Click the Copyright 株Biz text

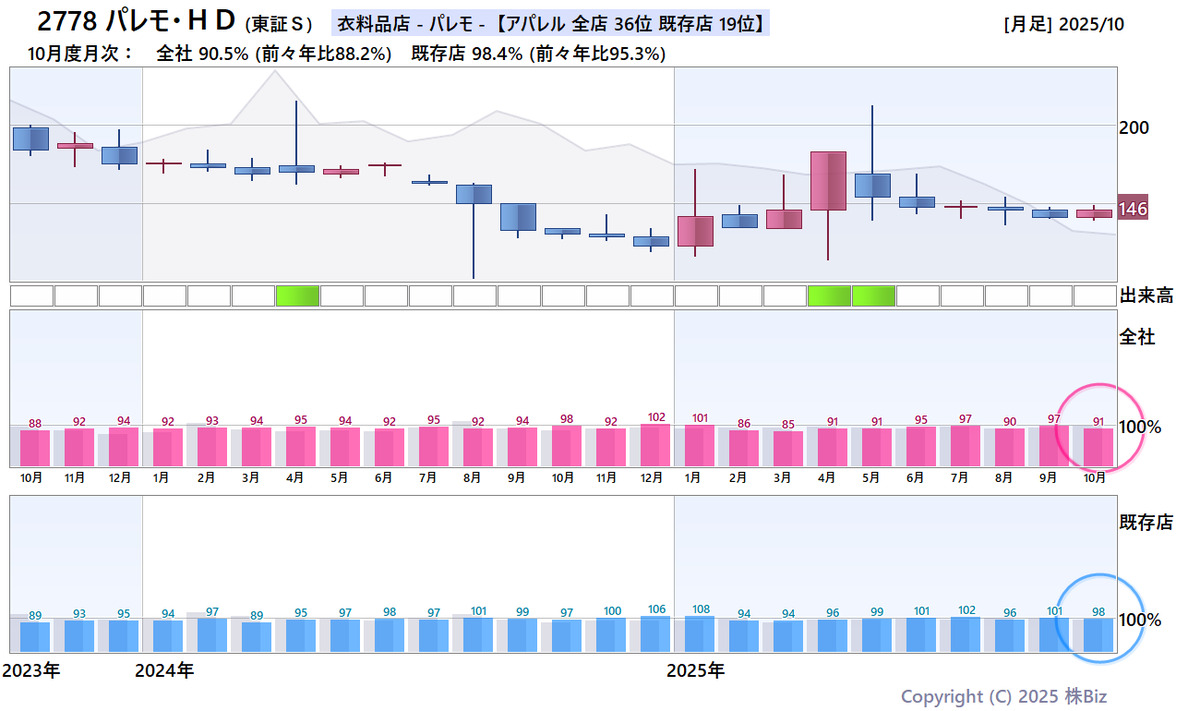tap(1003, 696)
